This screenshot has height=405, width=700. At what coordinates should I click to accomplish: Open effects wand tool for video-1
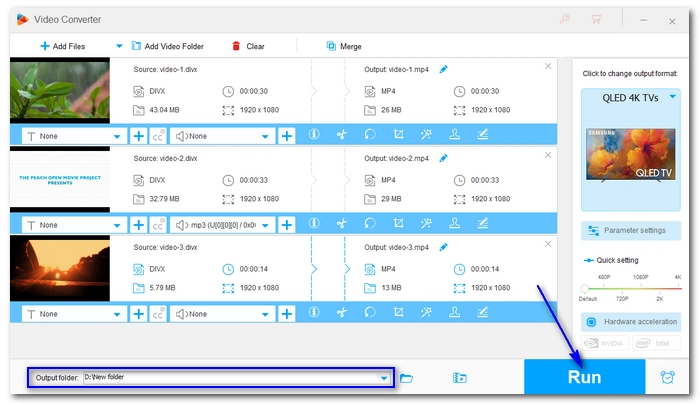426,134
